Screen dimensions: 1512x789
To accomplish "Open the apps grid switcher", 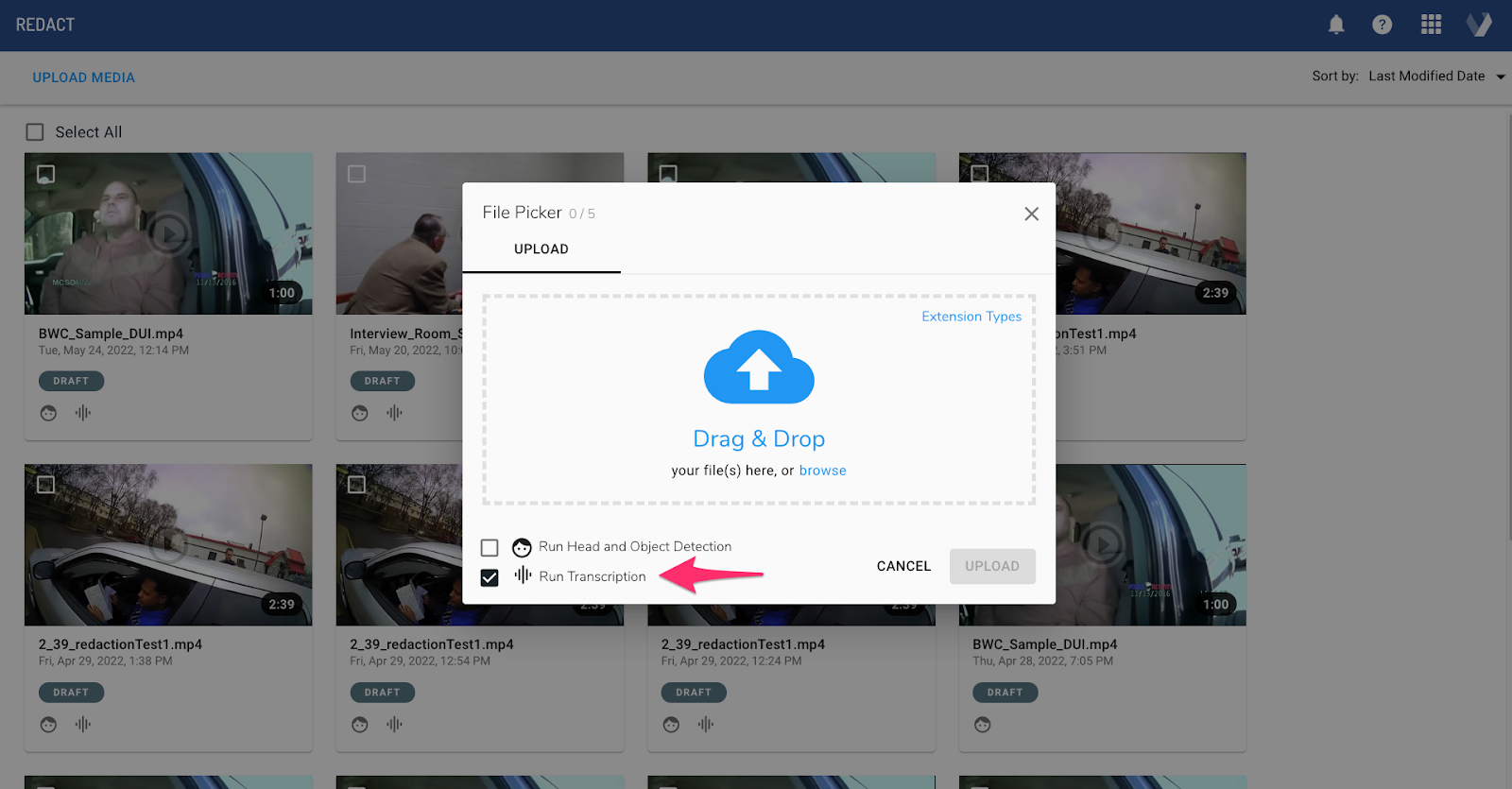I will (x=1431, y=25).
